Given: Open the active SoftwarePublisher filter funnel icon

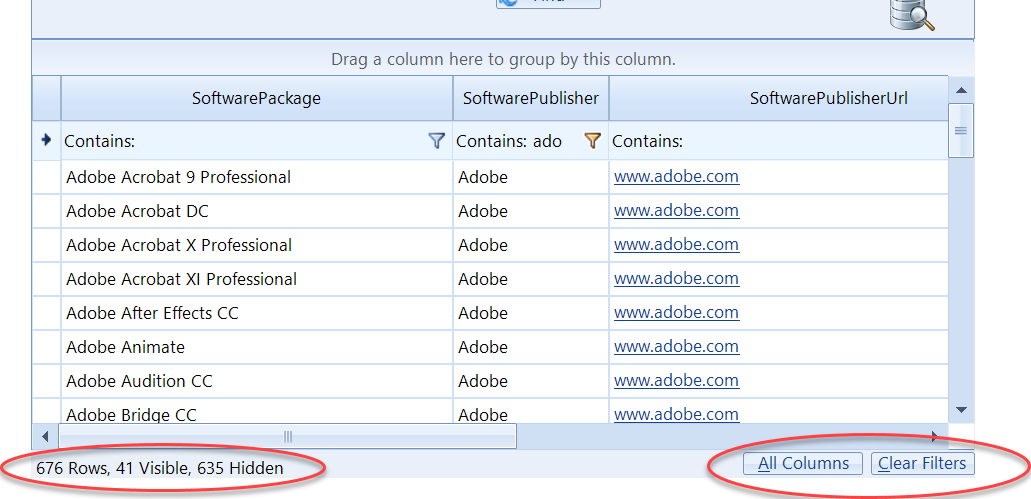Looking at the screenshot, I should click(592, 141).
